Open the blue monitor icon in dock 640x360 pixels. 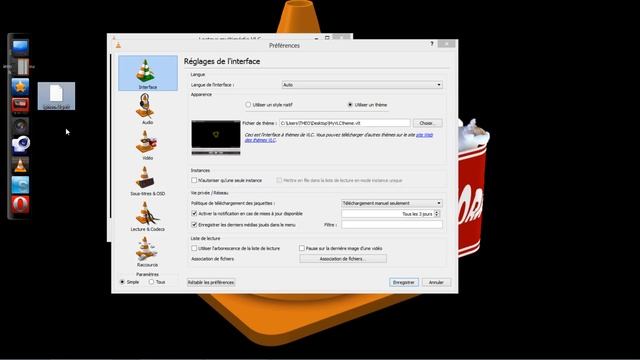pyautogui.click(x=20, y=47)
